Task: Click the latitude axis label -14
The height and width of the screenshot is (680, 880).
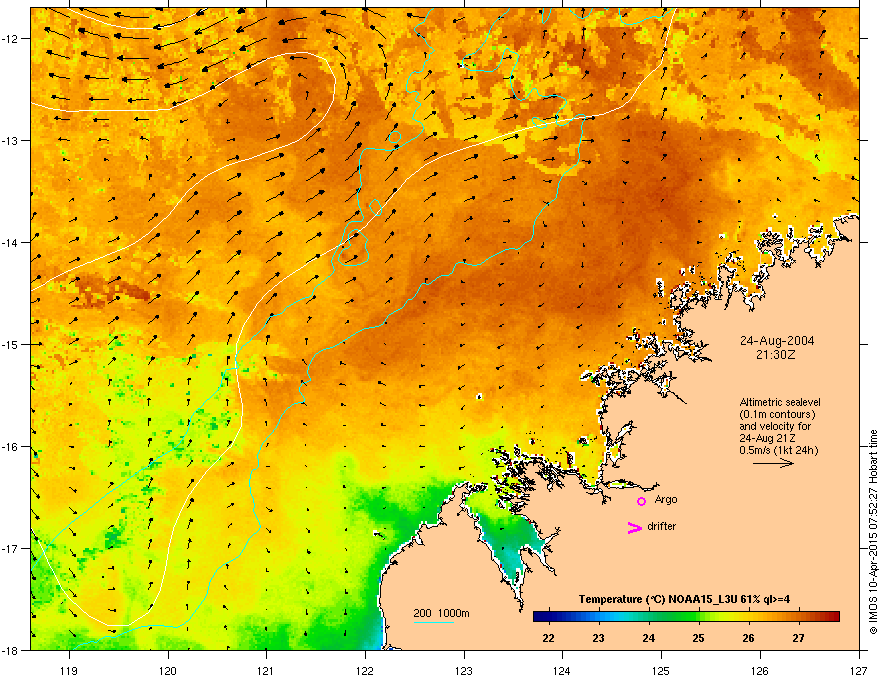Action: pyautogui.click(x=10, y=242)
